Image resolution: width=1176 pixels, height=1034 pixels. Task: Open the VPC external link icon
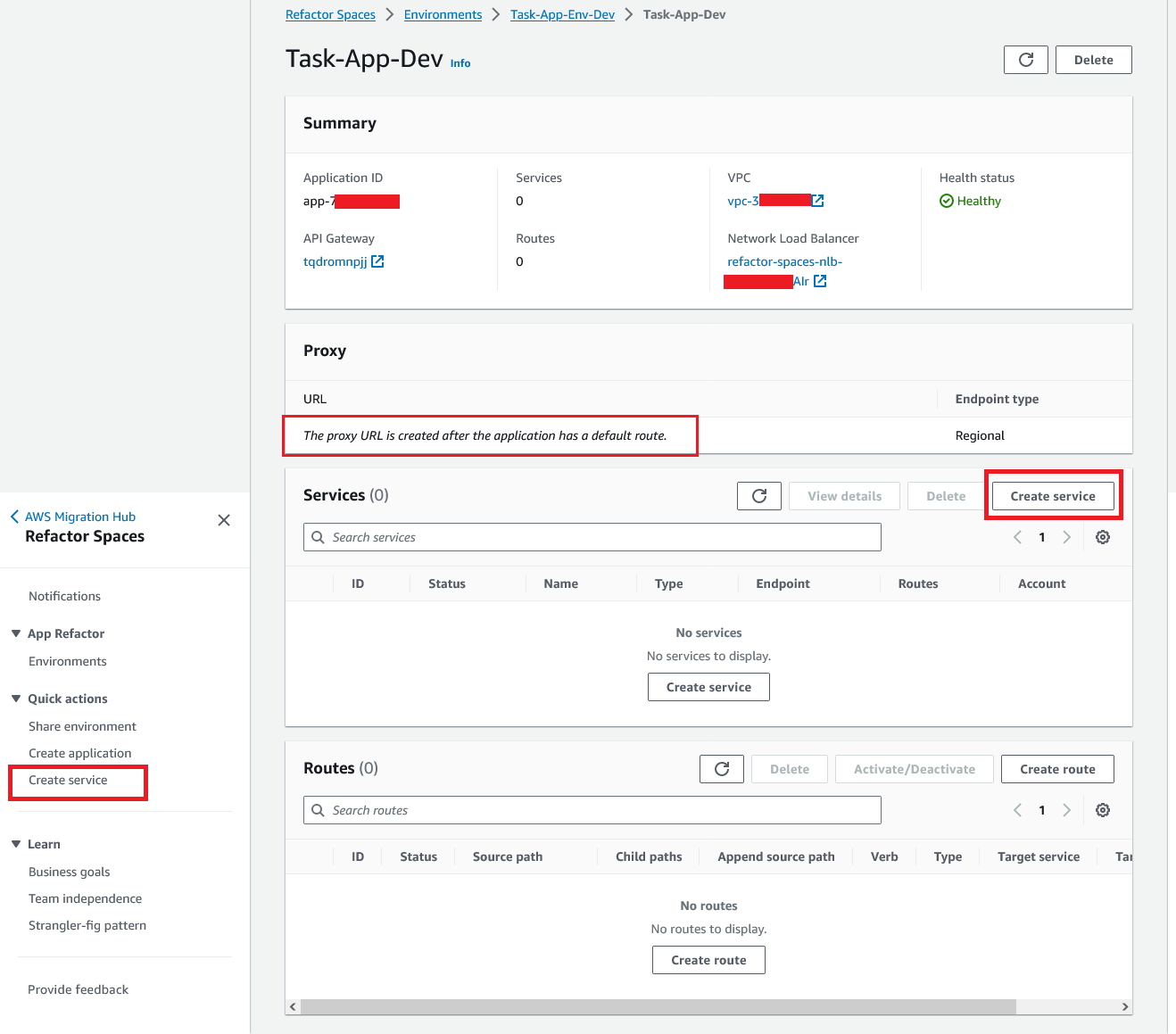(818, 201)
